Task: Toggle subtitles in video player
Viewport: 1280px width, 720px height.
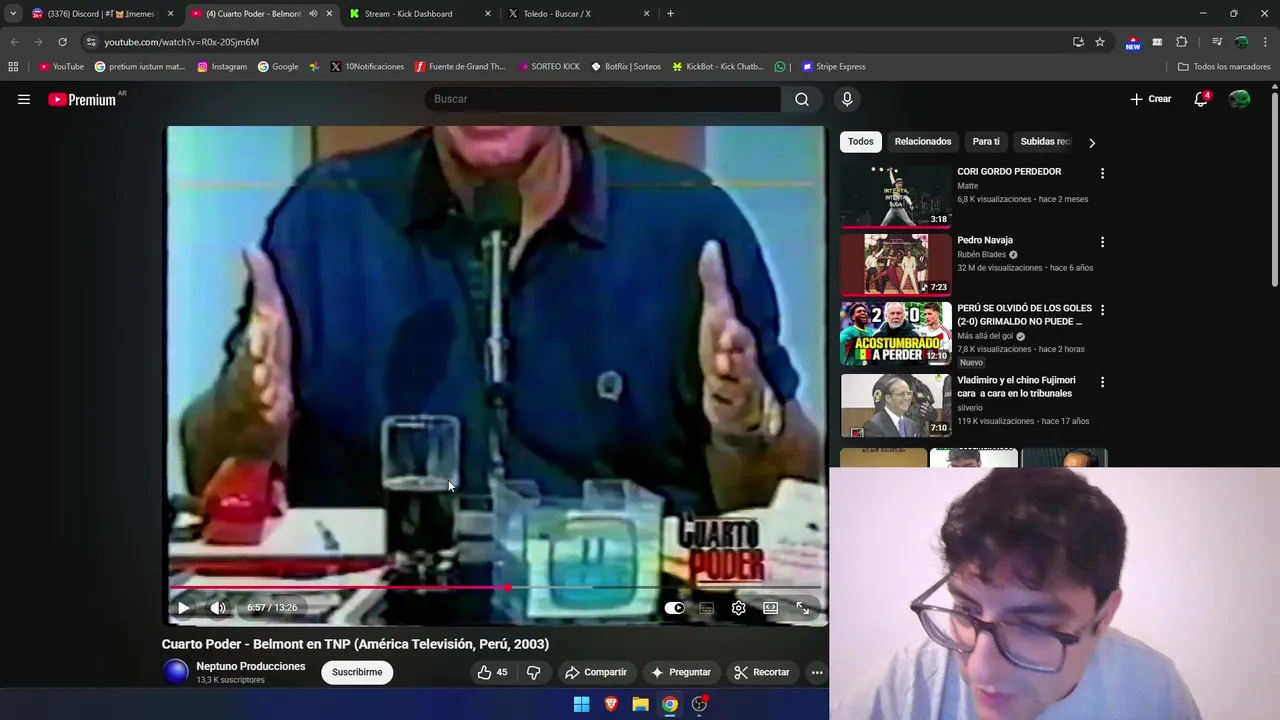Action: pyautogui.click(x=707, y=608)
